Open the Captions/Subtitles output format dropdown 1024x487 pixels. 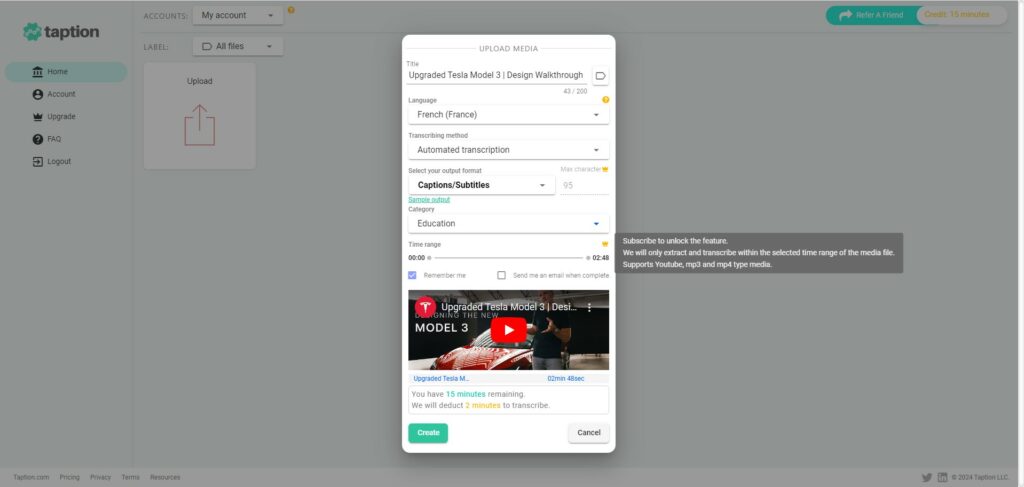tap(481, 185)
